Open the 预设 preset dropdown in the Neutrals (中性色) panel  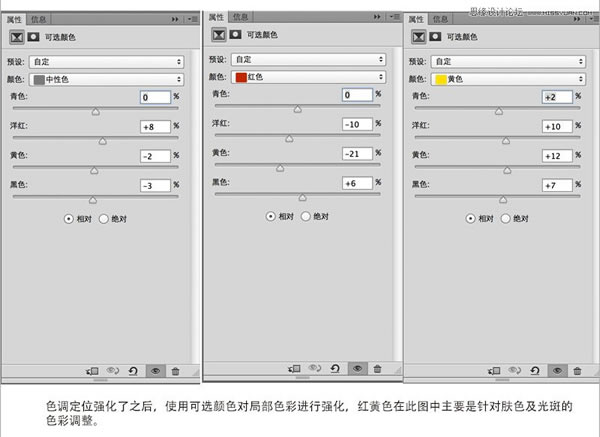coord(106,62)
